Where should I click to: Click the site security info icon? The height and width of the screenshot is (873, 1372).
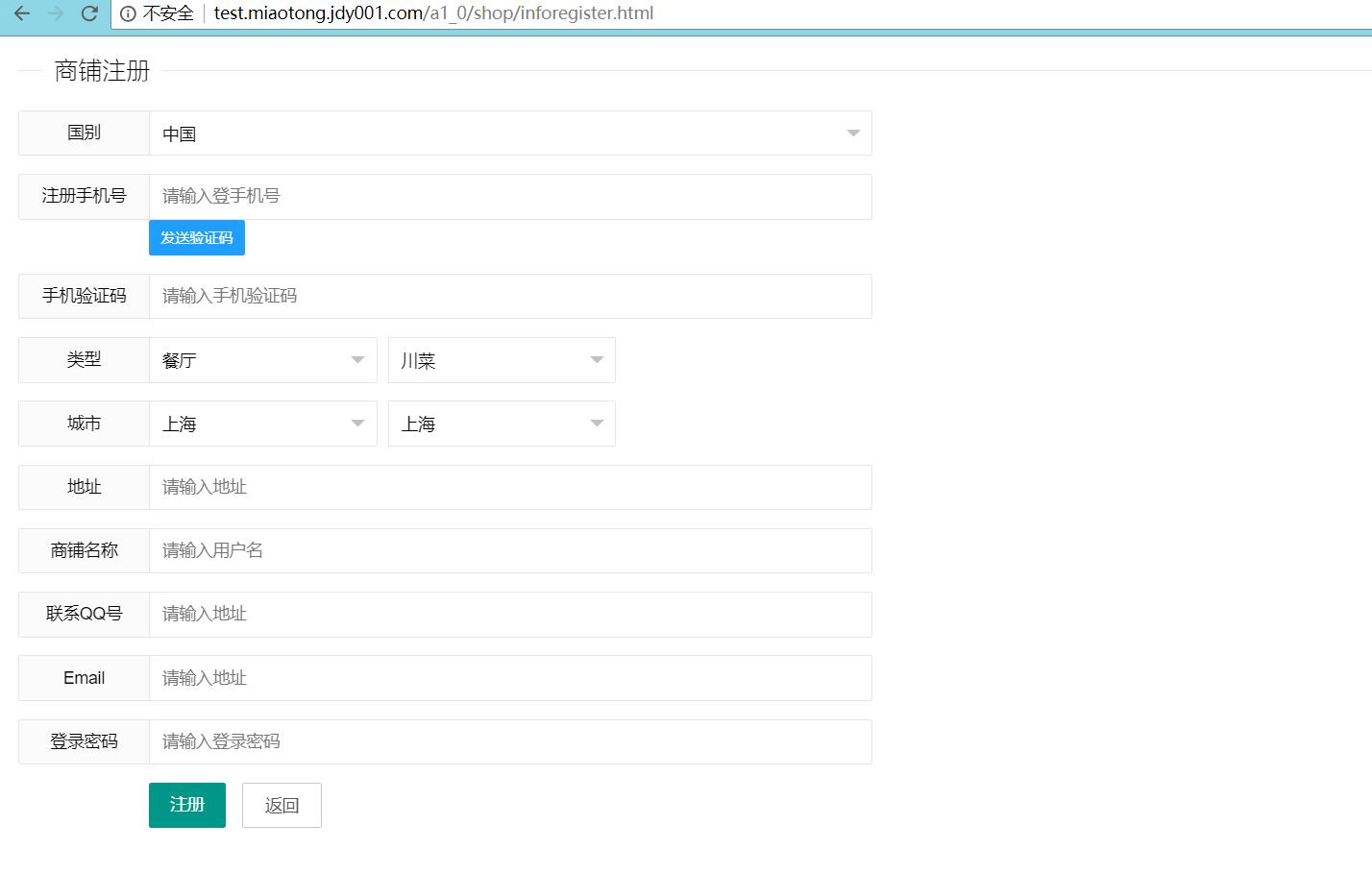[128, 13]
